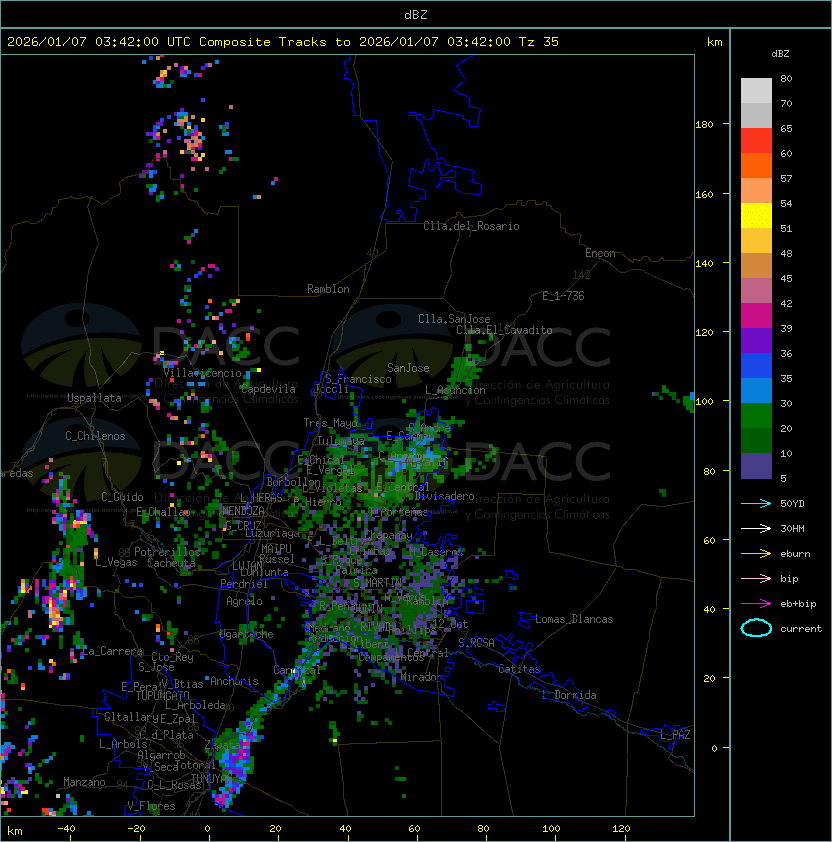Pick the violet 36–39 dBZ legend swatch
832x842 pixels.
click(756, 341)
